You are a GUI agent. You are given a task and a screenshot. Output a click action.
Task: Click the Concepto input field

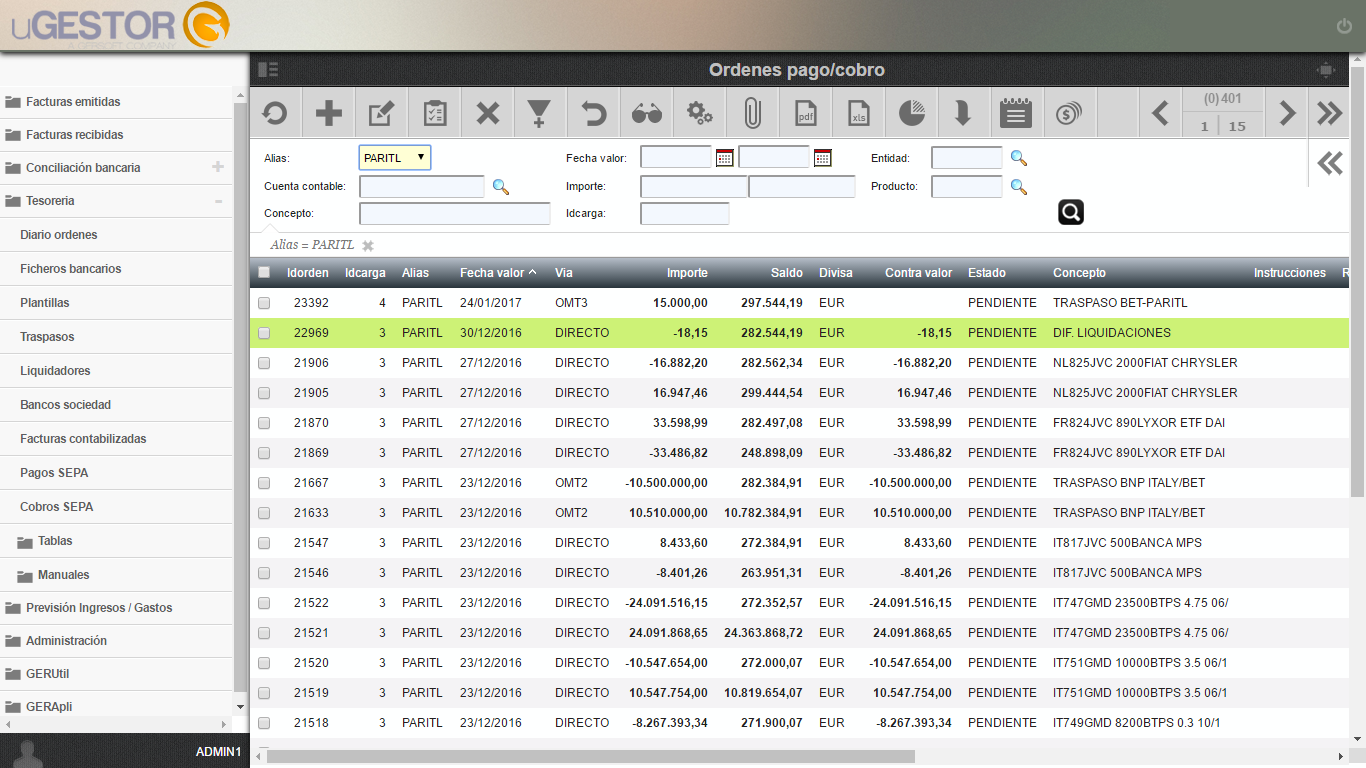point(455,214)
